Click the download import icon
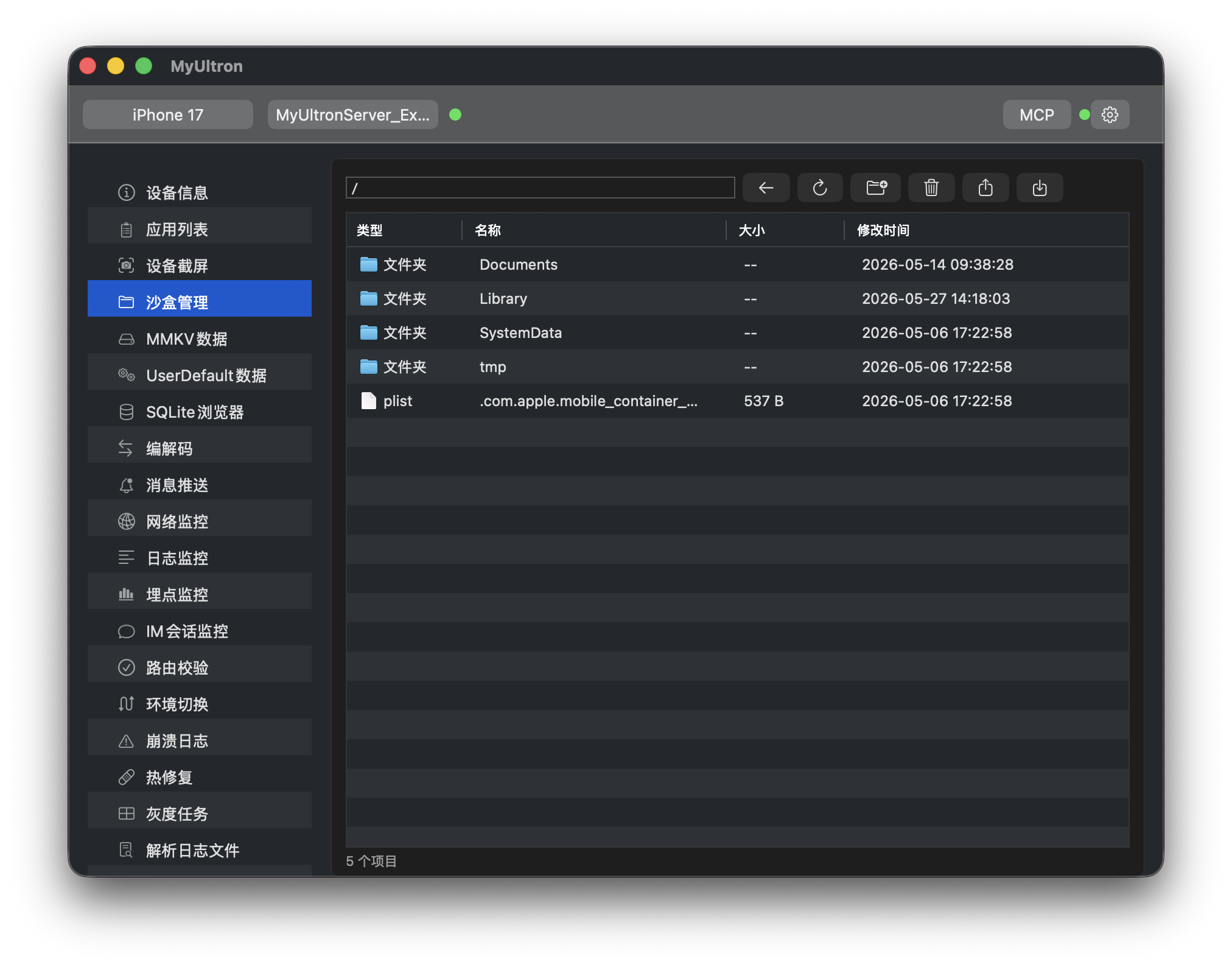This screenshot has width=1232, height=967. pyautogui.click(x=1040, y=188)
